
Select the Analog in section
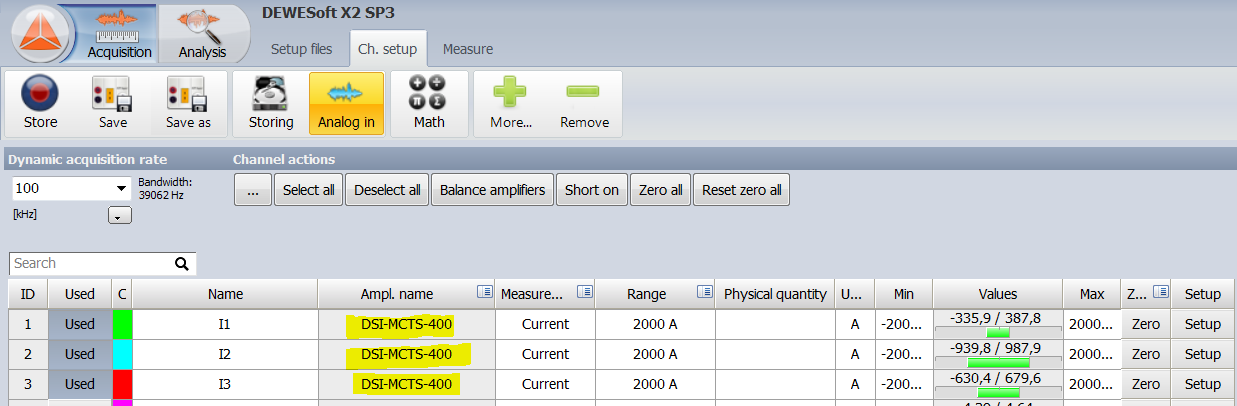tap(346, 104)
